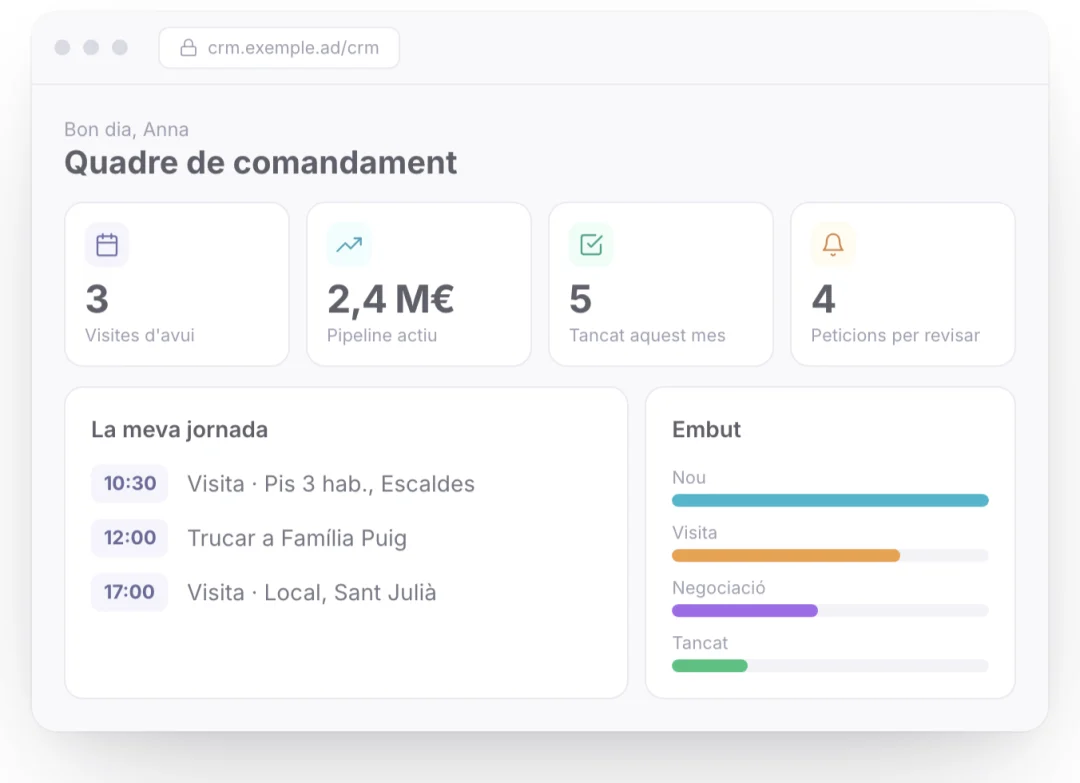The image size is (1080, 783).
Task: Click the checkmark icon on Tancat aquest mes card
Action: coord(591,244)
